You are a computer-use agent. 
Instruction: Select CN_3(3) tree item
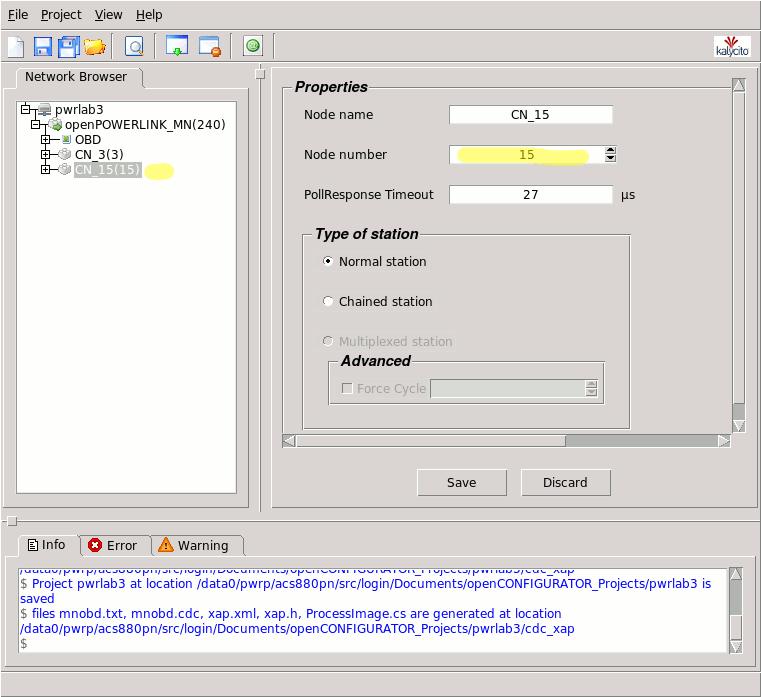99,154
